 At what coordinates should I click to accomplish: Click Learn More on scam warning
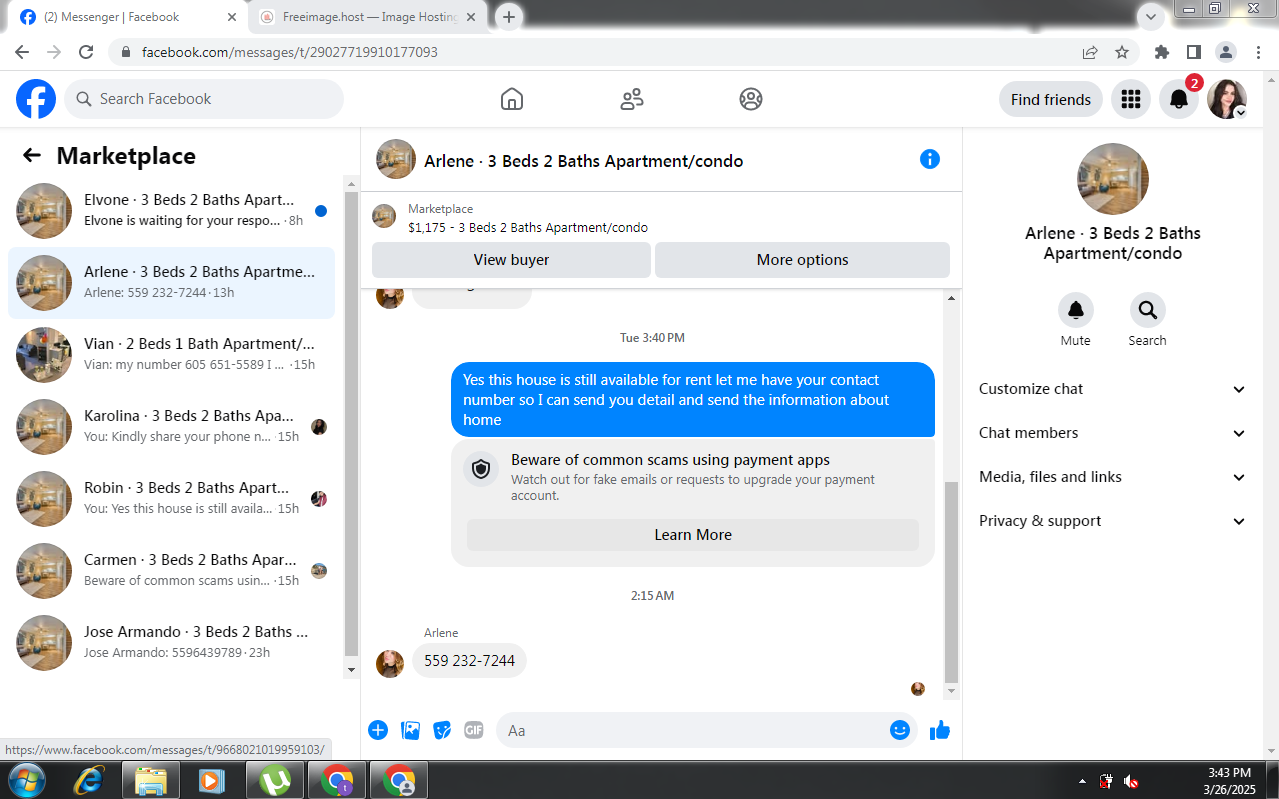pyautogui.click(x=693, y=535)
